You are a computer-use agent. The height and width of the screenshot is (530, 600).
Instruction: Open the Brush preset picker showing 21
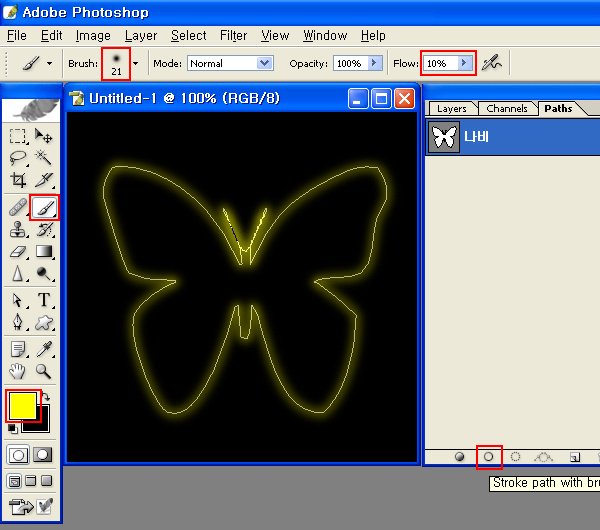click(x=116, y=64)
